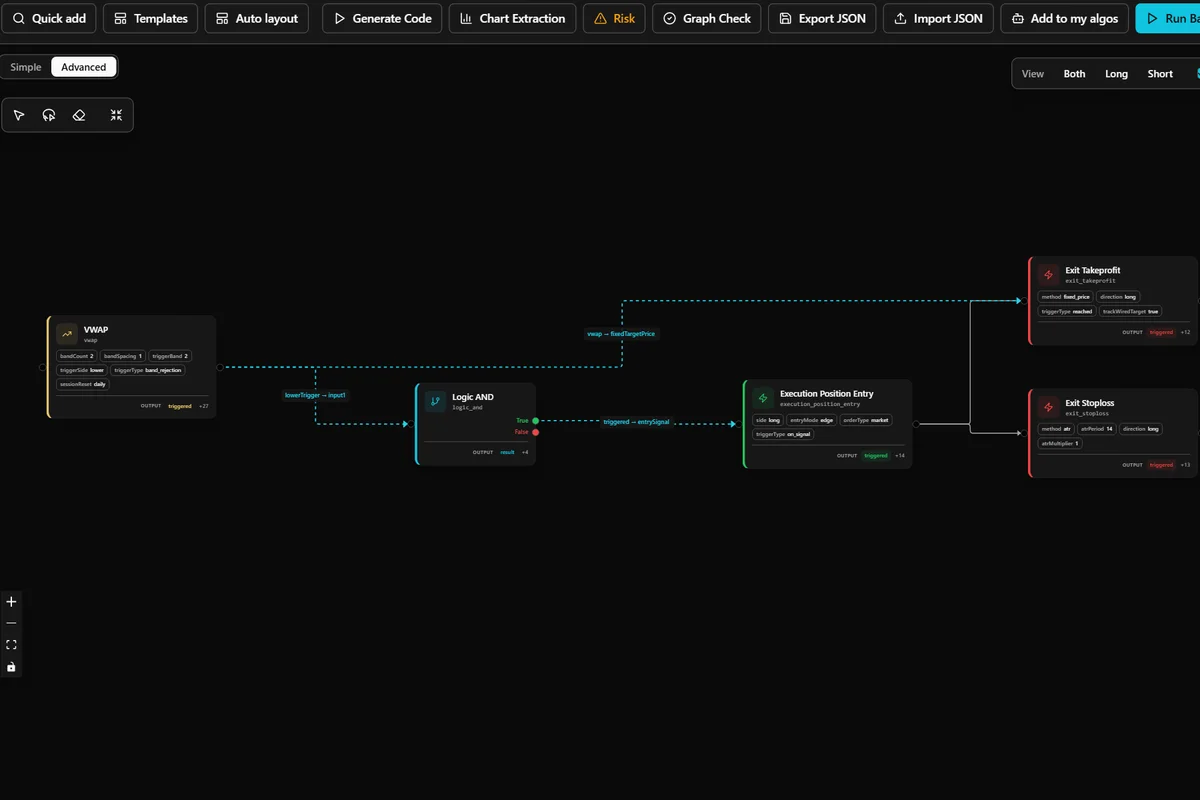Run Auto layout on the graph
Image resolution: width=1200 pixels, height=800 pixels.
(257, 18)
